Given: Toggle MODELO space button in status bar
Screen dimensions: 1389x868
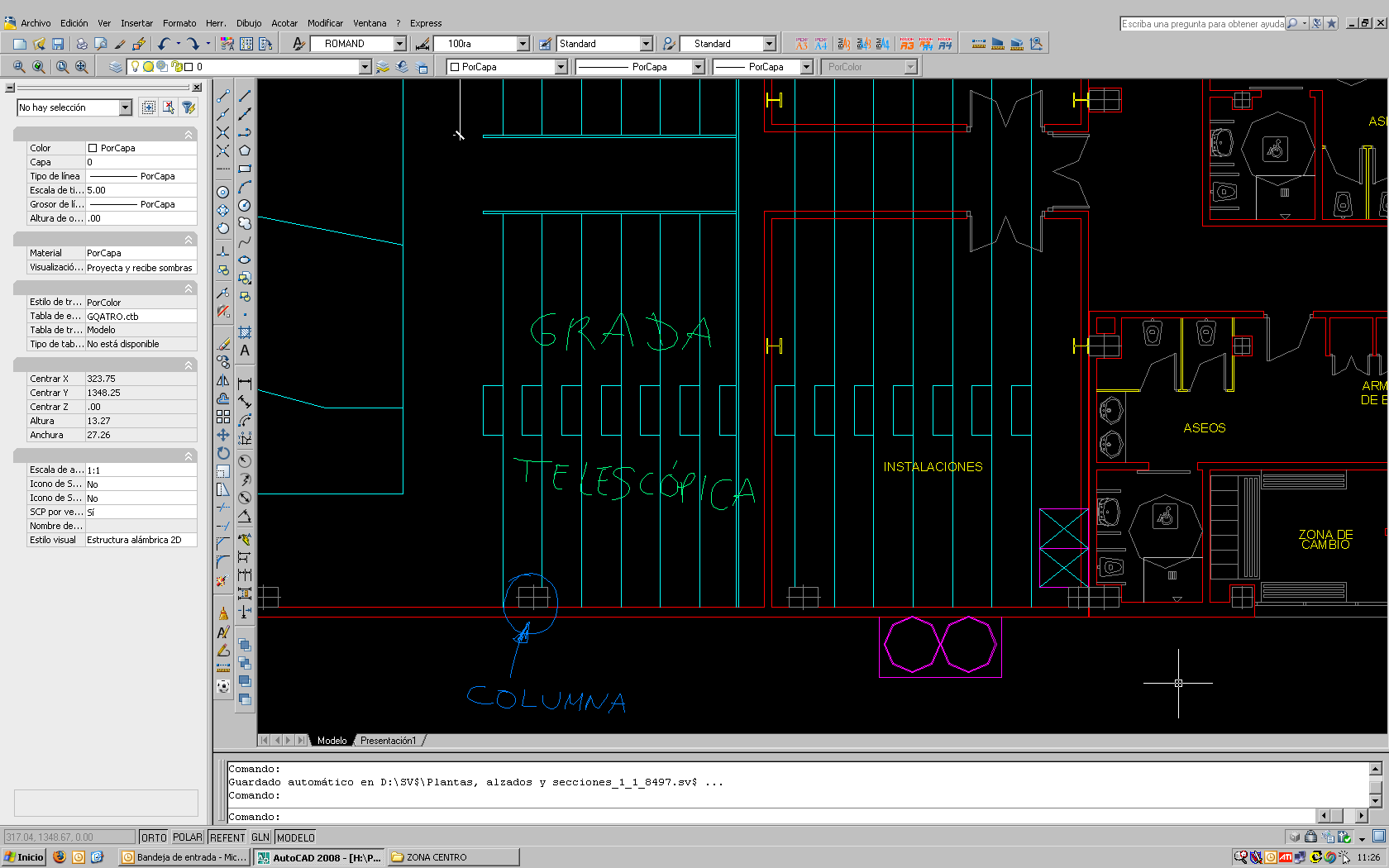Looking at the screenshot, I should pyautogui.click(x=295, y=837).
